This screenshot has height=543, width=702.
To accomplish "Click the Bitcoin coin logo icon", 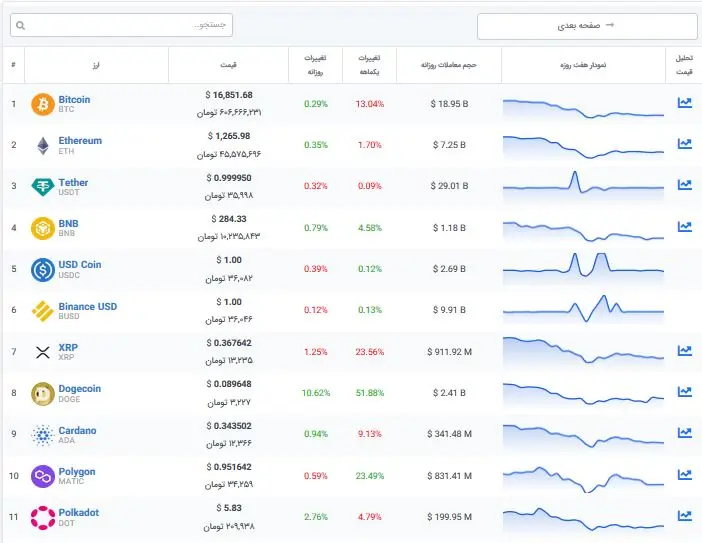I will pos(42,104).
